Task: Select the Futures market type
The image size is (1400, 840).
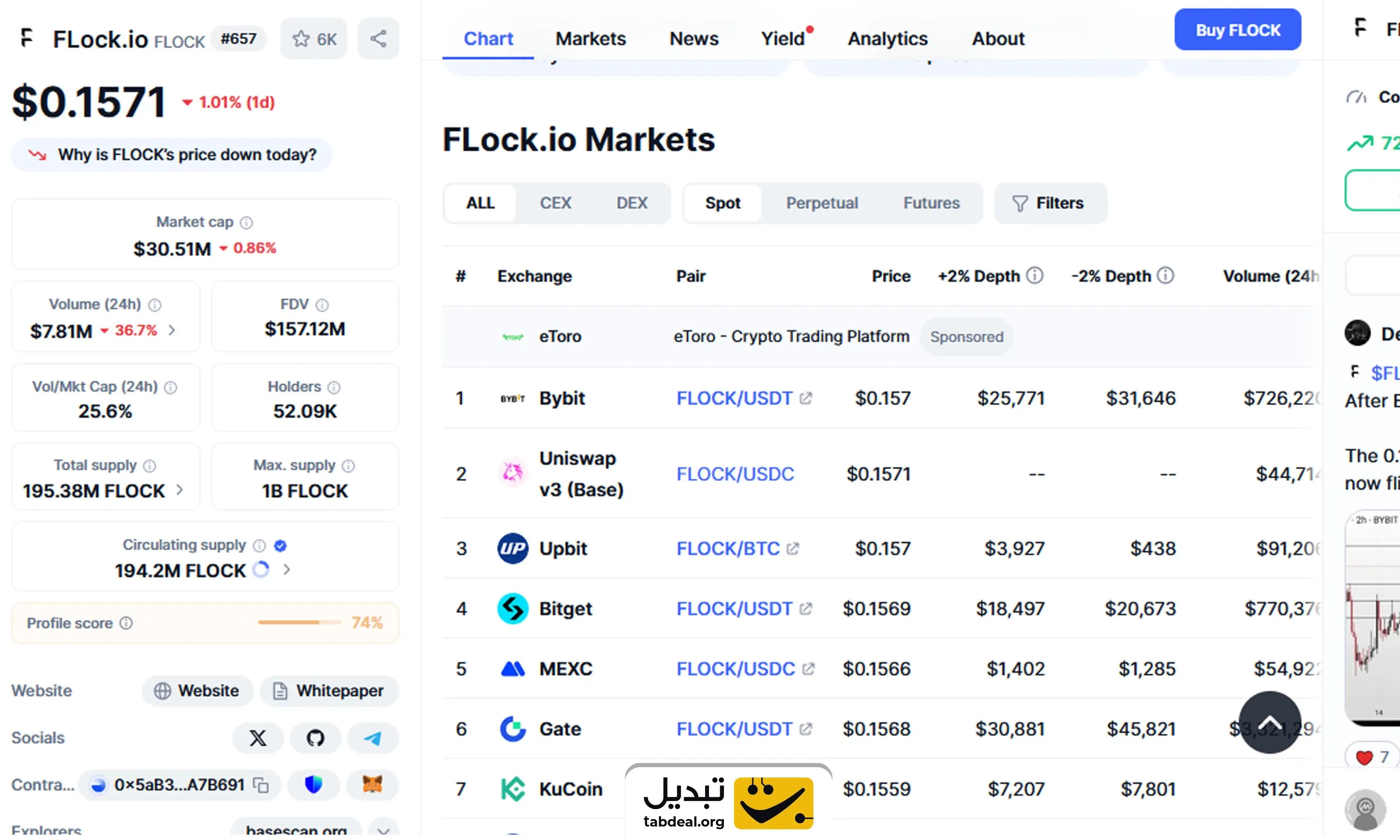Action: point(931,203)
